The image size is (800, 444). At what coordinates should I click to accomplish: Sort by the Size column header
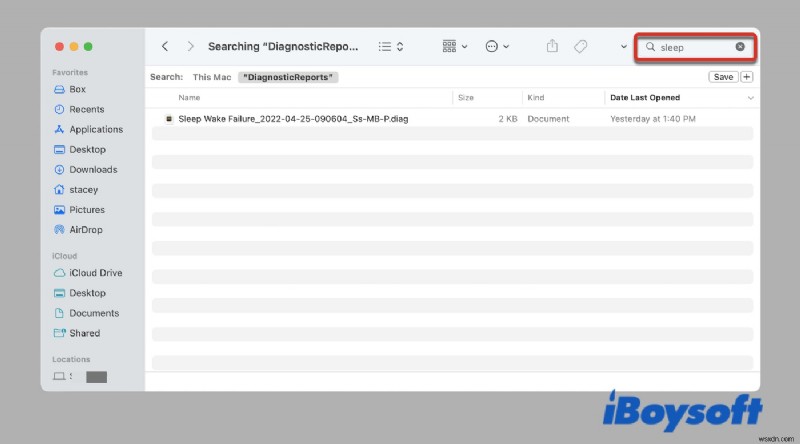tap(466, 97)
